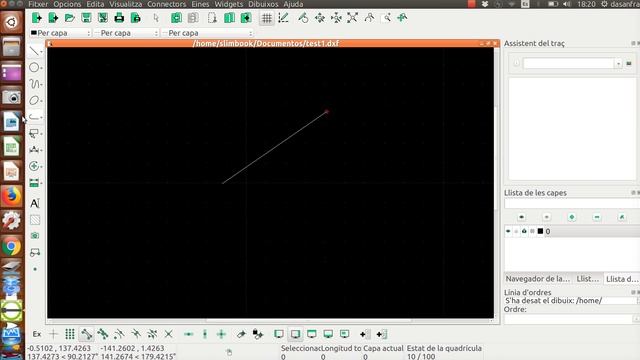Image resolution: width=640 pixels, height=360 pixels.
Task: Click the paste icon with arrow
Action: point(246,18)
